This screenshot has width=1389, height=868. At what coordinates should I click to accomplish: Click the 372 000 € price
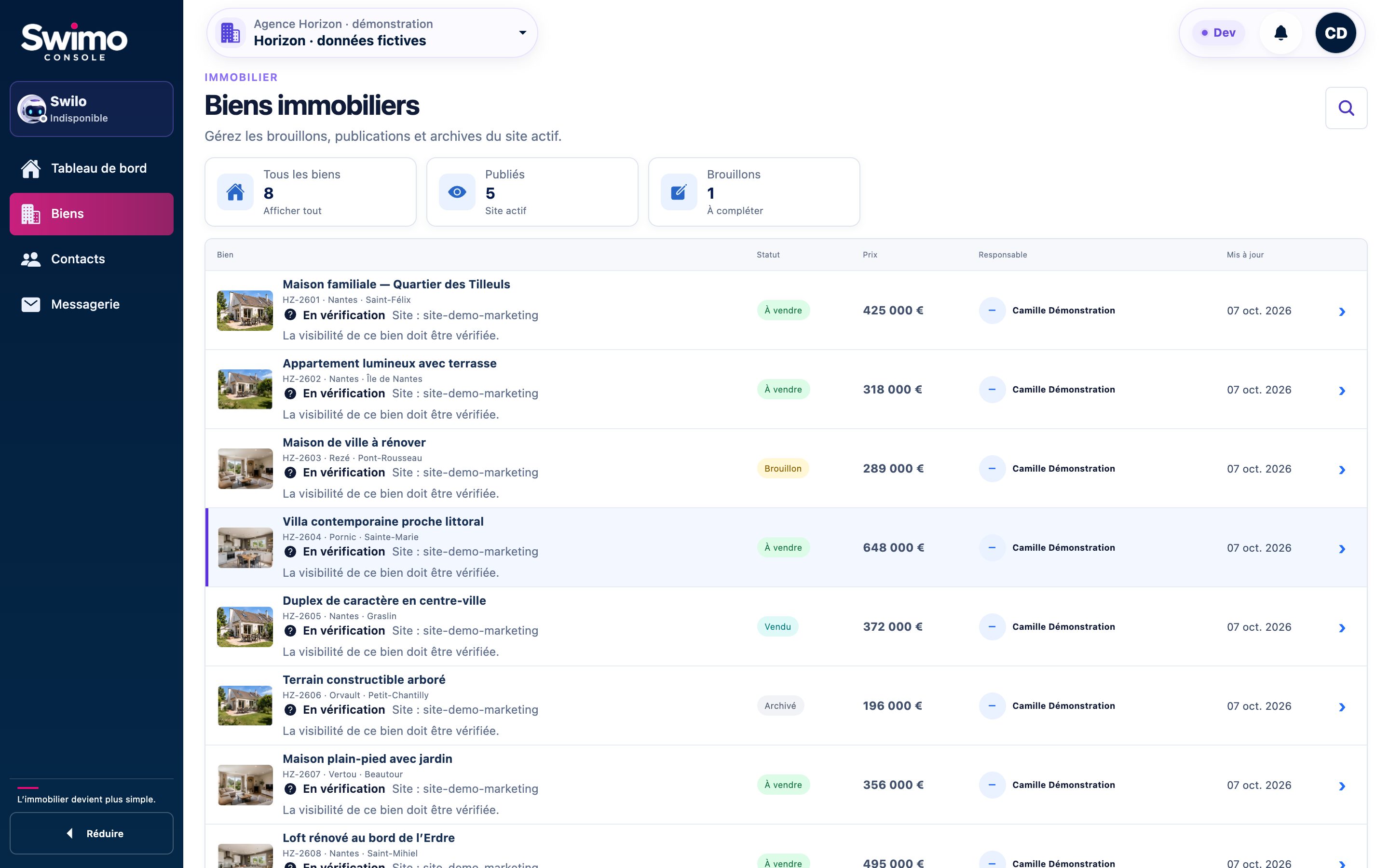click(893, 627)
